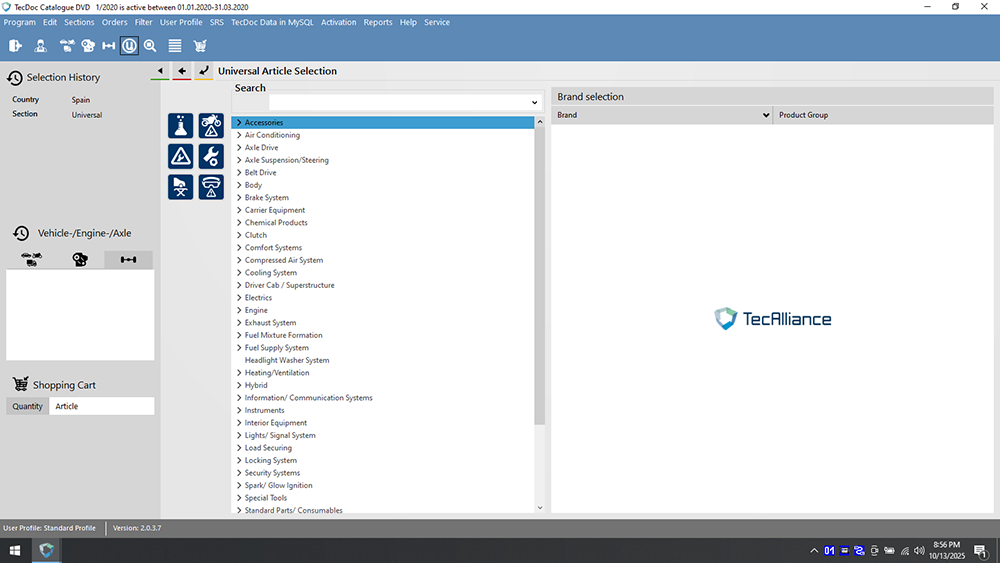Select the motorcycle accessories category icon

(x=211, y=126)
